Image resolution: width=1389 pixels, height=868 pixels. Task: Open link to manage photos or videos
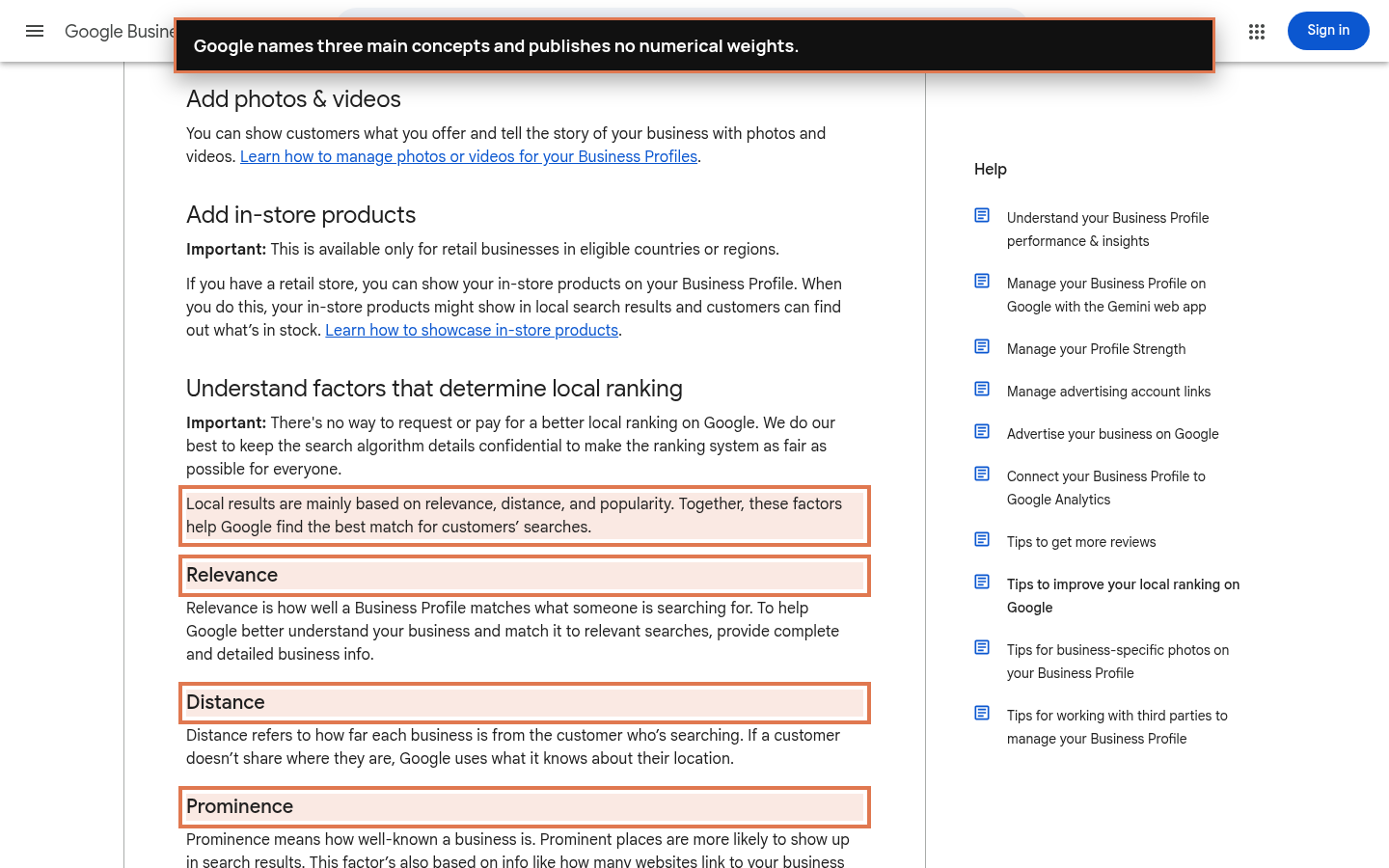(x=469, y=156)
